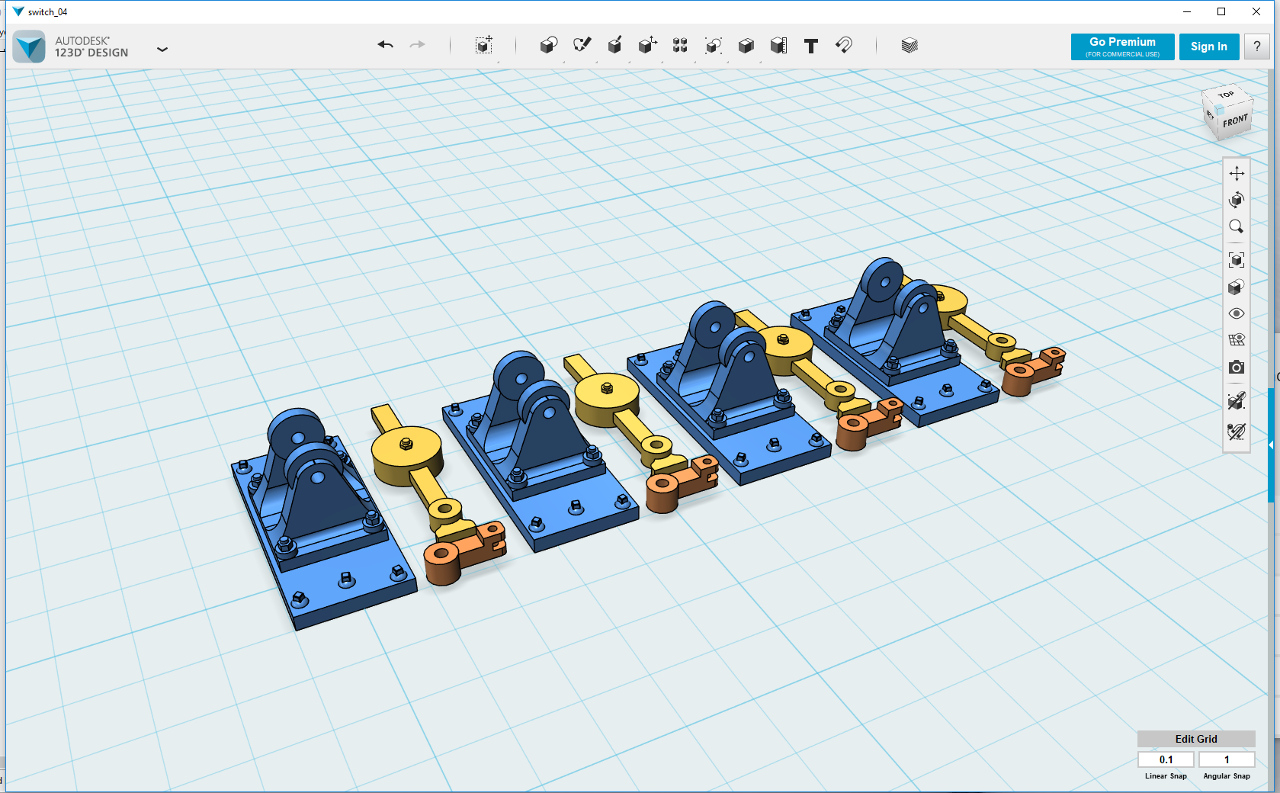Expand the side panel arrow on right edge
1280x793 pixels.
pyautogui.click(x=1272, y=443)
